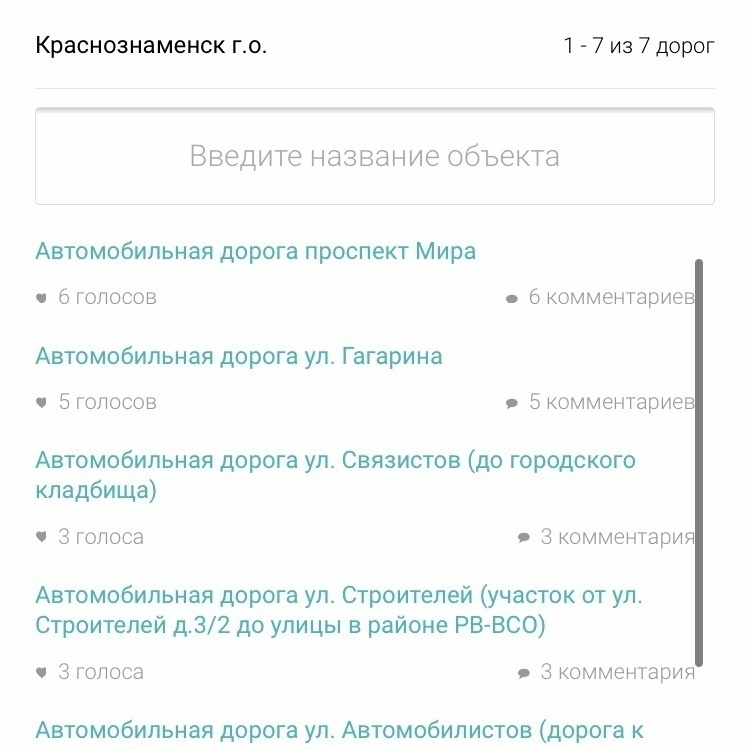750x750 pixels.
Task: Click the vertical scrollbar of the road list
Action: tap(699, 463)
